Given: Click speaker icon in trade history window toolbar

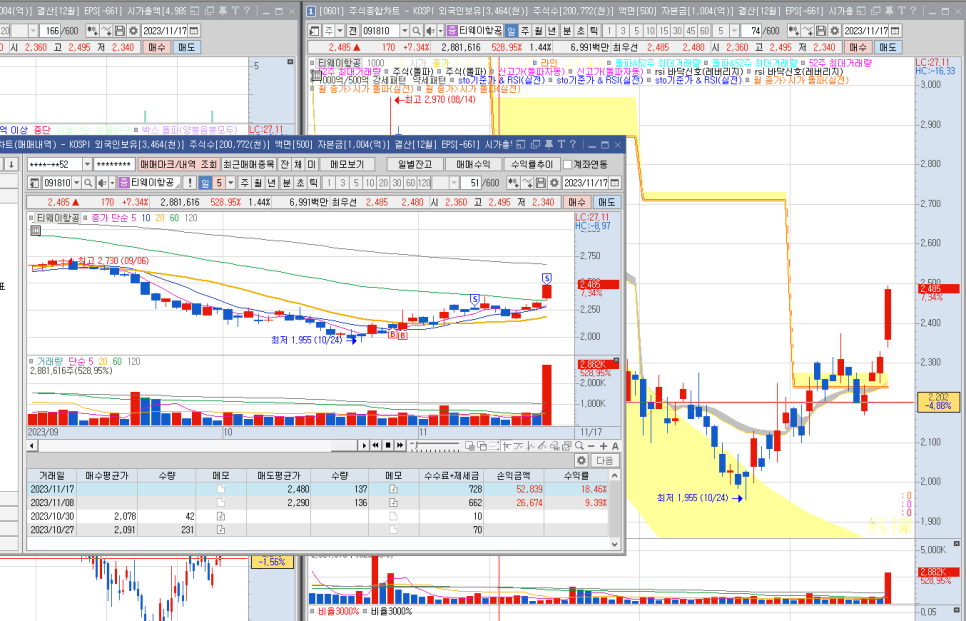Looking at the screenshot, I should (101, 183).
